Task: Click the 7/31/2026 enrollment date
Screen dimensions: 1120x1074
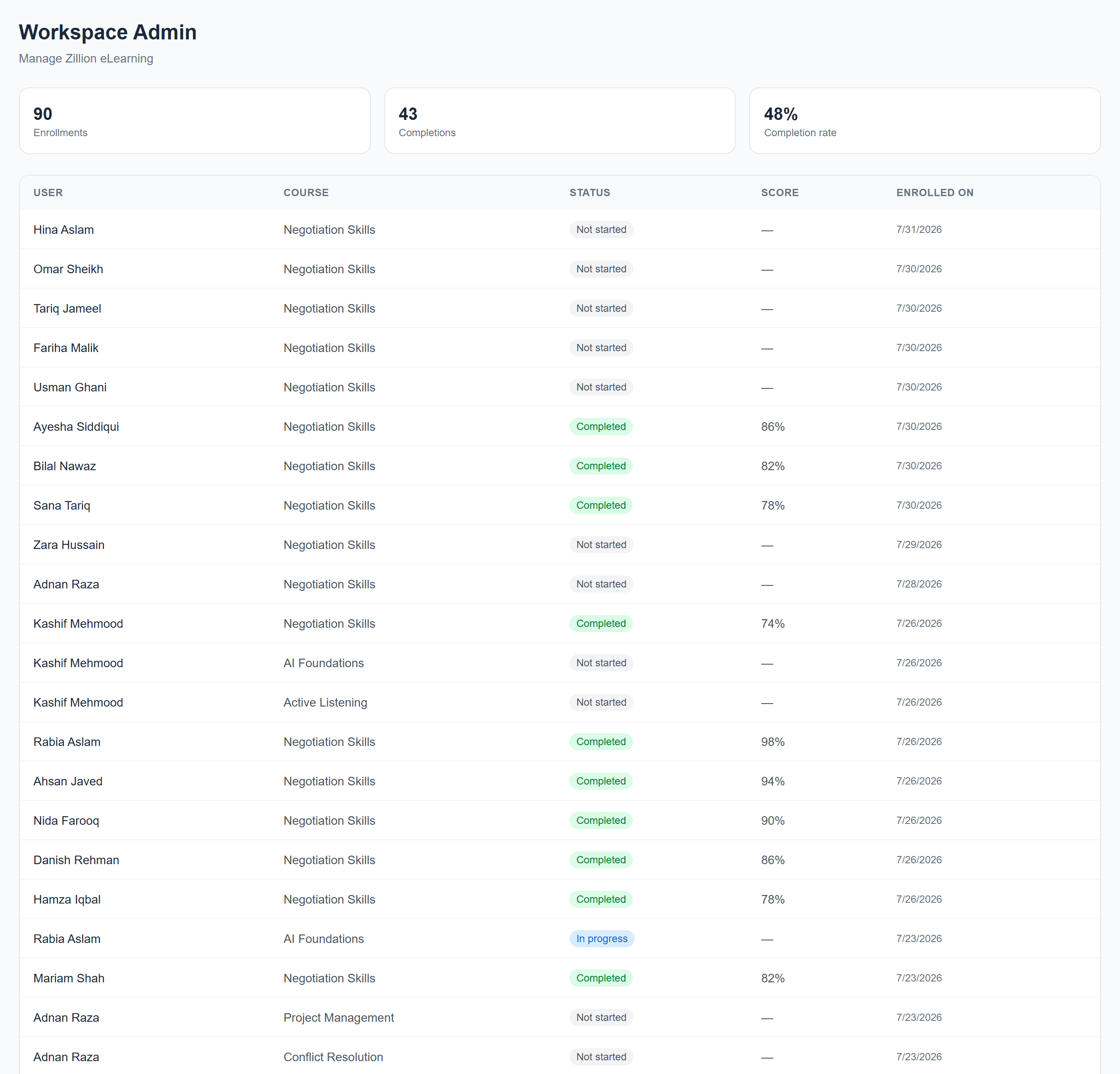Action: [919, 230]
